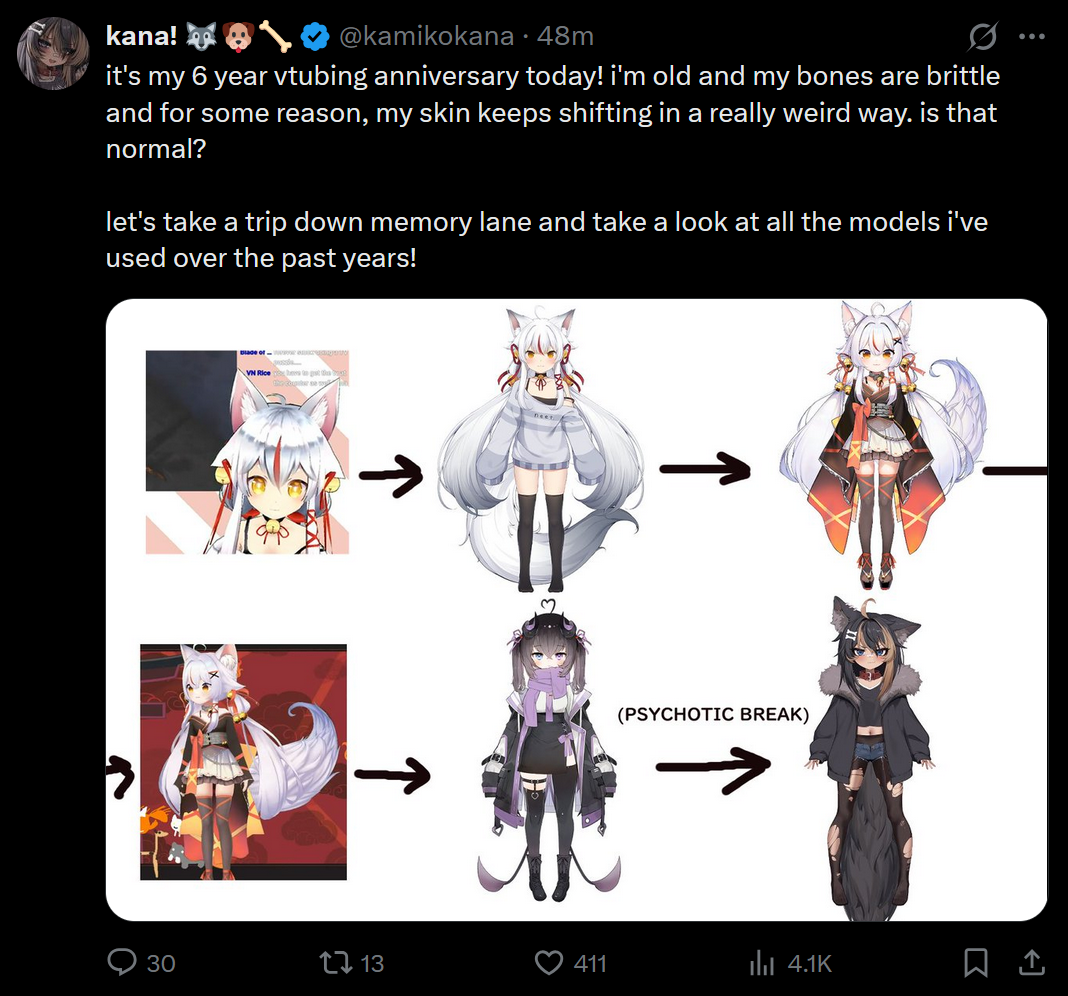This screenshot has height=996, width=1068.
Task: Click the Grok explain icon
Action: 983,36
